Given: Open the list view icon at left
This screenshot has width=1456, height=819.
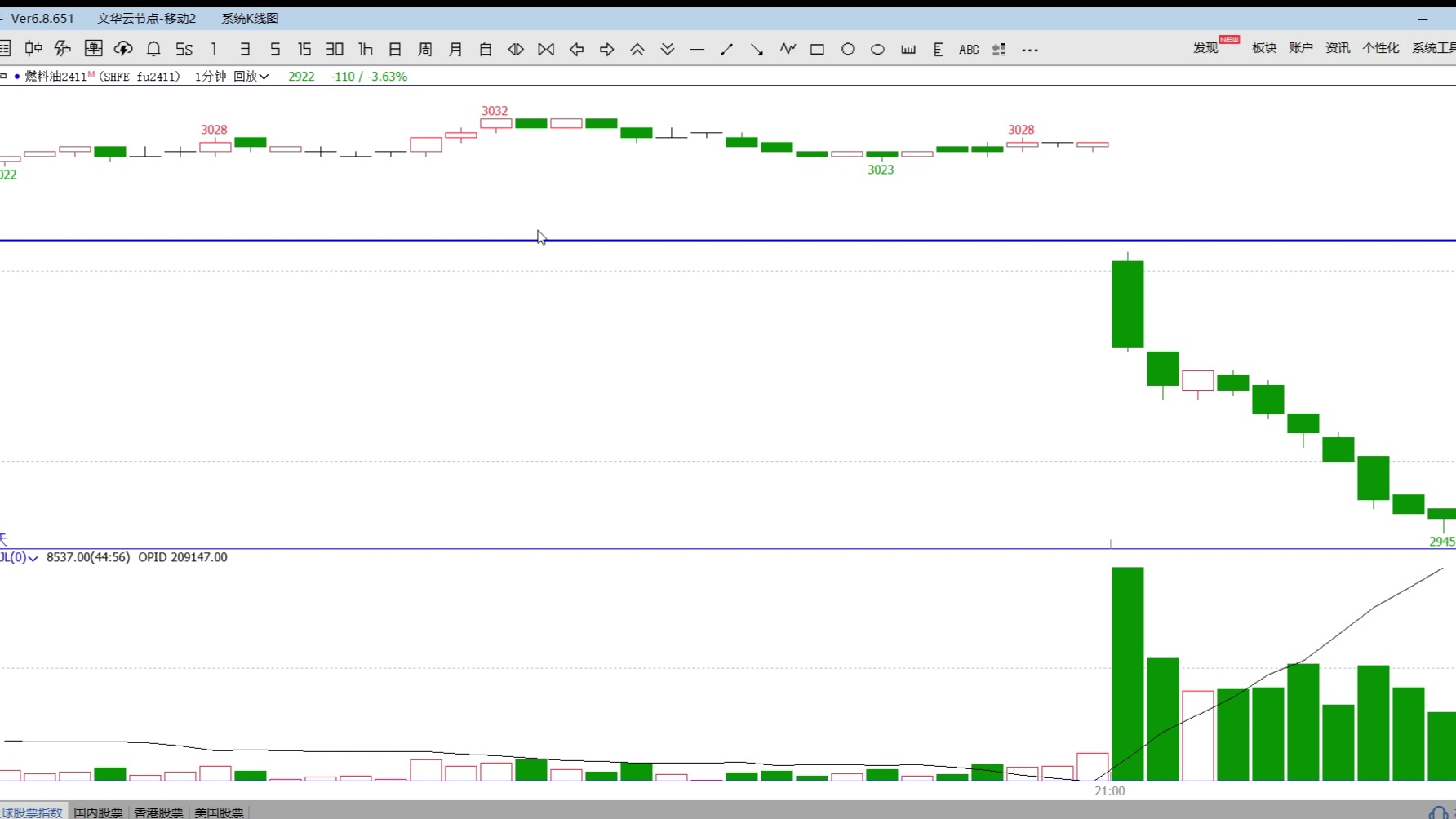Looking at the screenshot, I should pyautogui.click(x=5, y=49).
